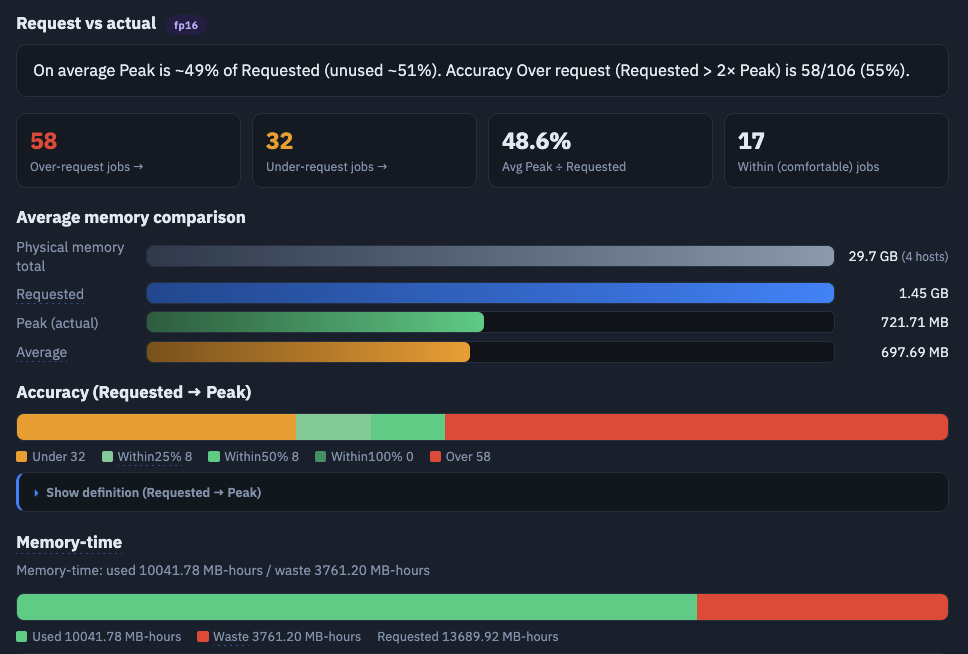The image size is (968, 654).
Task: Click the green Used portion of memory-time bar
Action: (357, 607)
